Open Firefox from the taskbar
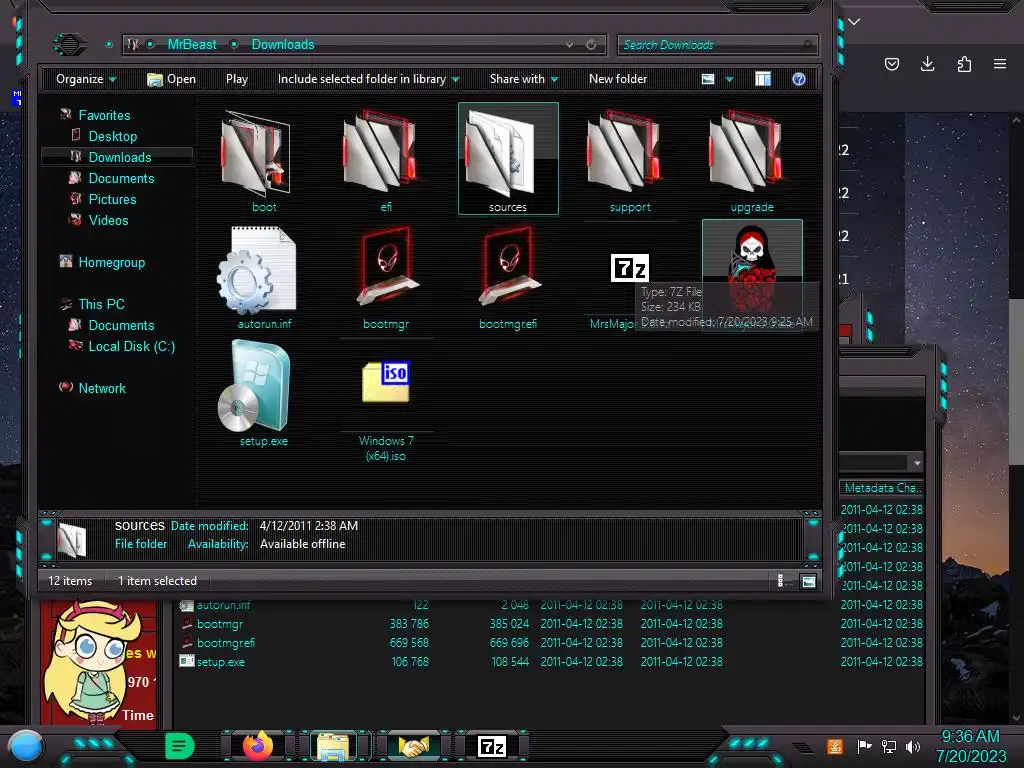This screenshot has width=1024, height=768. click(258, 746)
